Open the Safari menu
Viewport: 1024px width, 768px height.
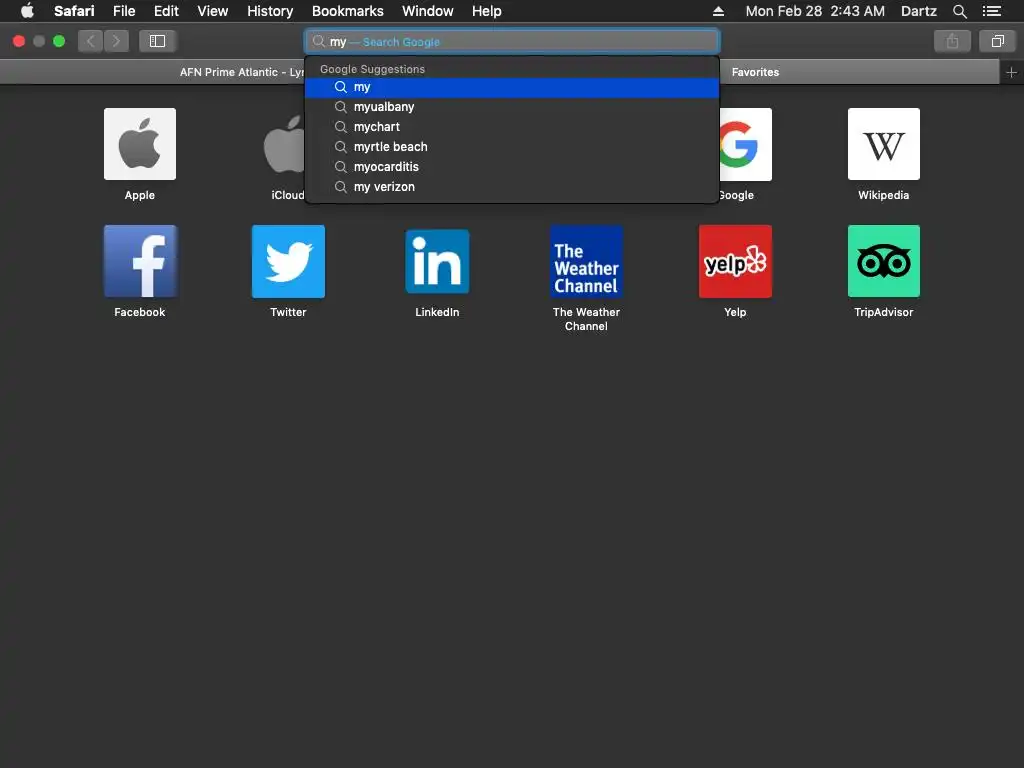[x=74, y=11]
